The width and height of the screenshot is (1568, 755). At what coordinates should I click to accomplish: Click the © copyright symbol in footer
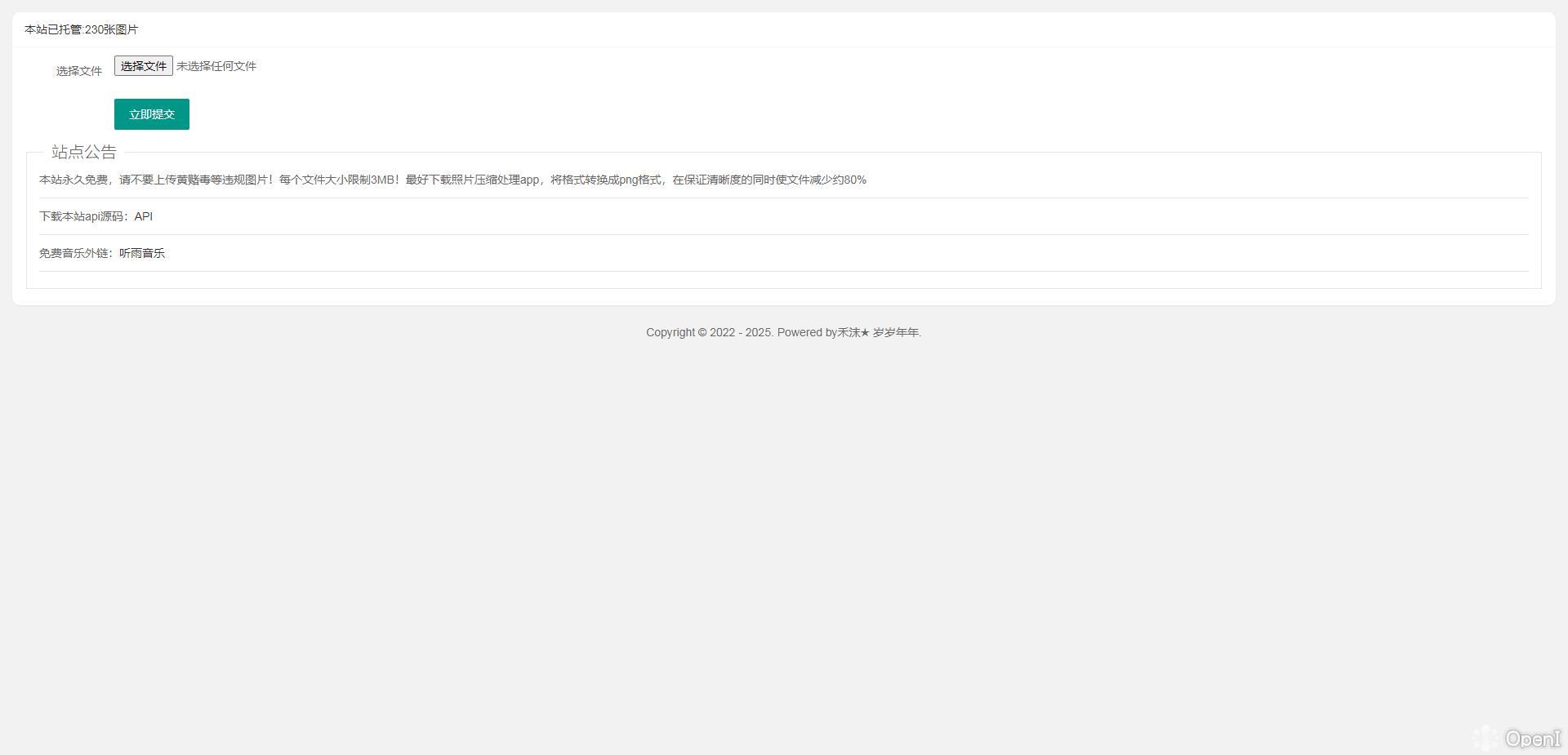pyautogui.click(x=702, y=332)
